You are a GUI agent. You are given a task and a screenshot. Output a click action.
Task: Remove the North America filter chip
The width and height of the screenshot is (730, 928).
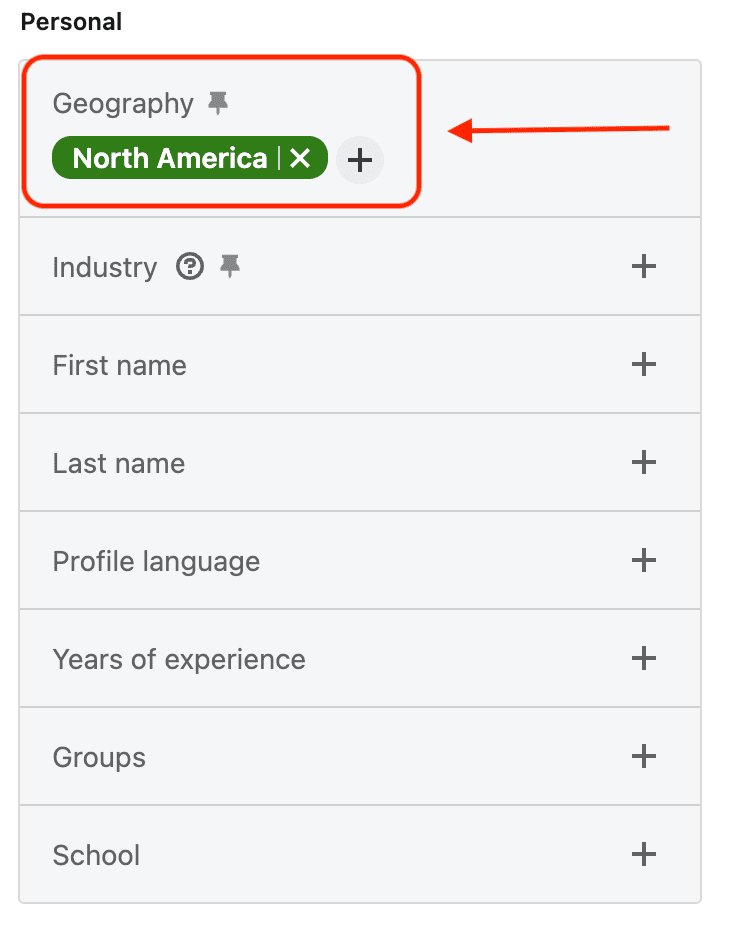[x=300, y=158]
